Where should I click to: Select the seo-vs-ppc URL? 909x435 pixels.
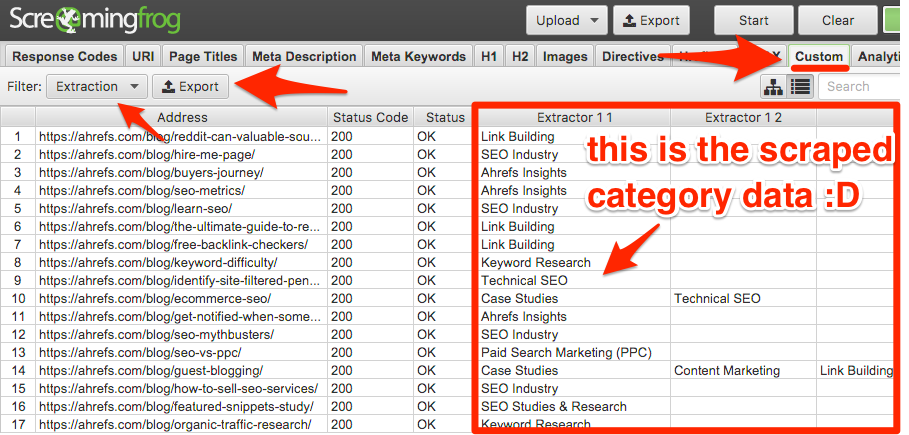(140, 353)
